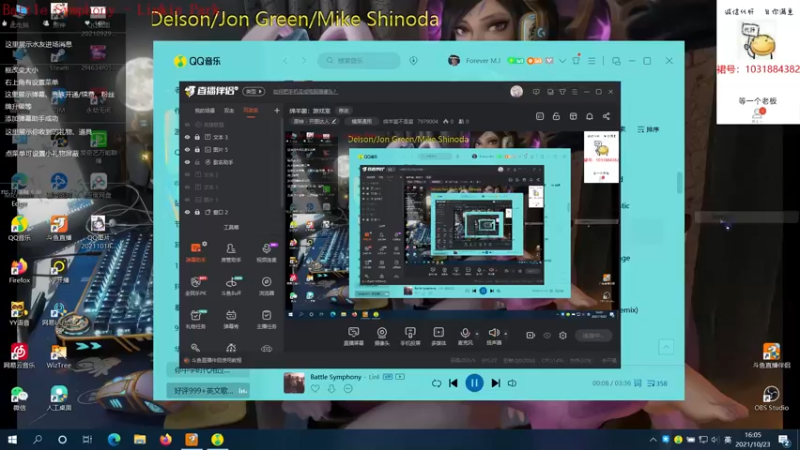800x450 pixels.
Task: Click the QQ Music search field
Action: (x=359, y=61)
